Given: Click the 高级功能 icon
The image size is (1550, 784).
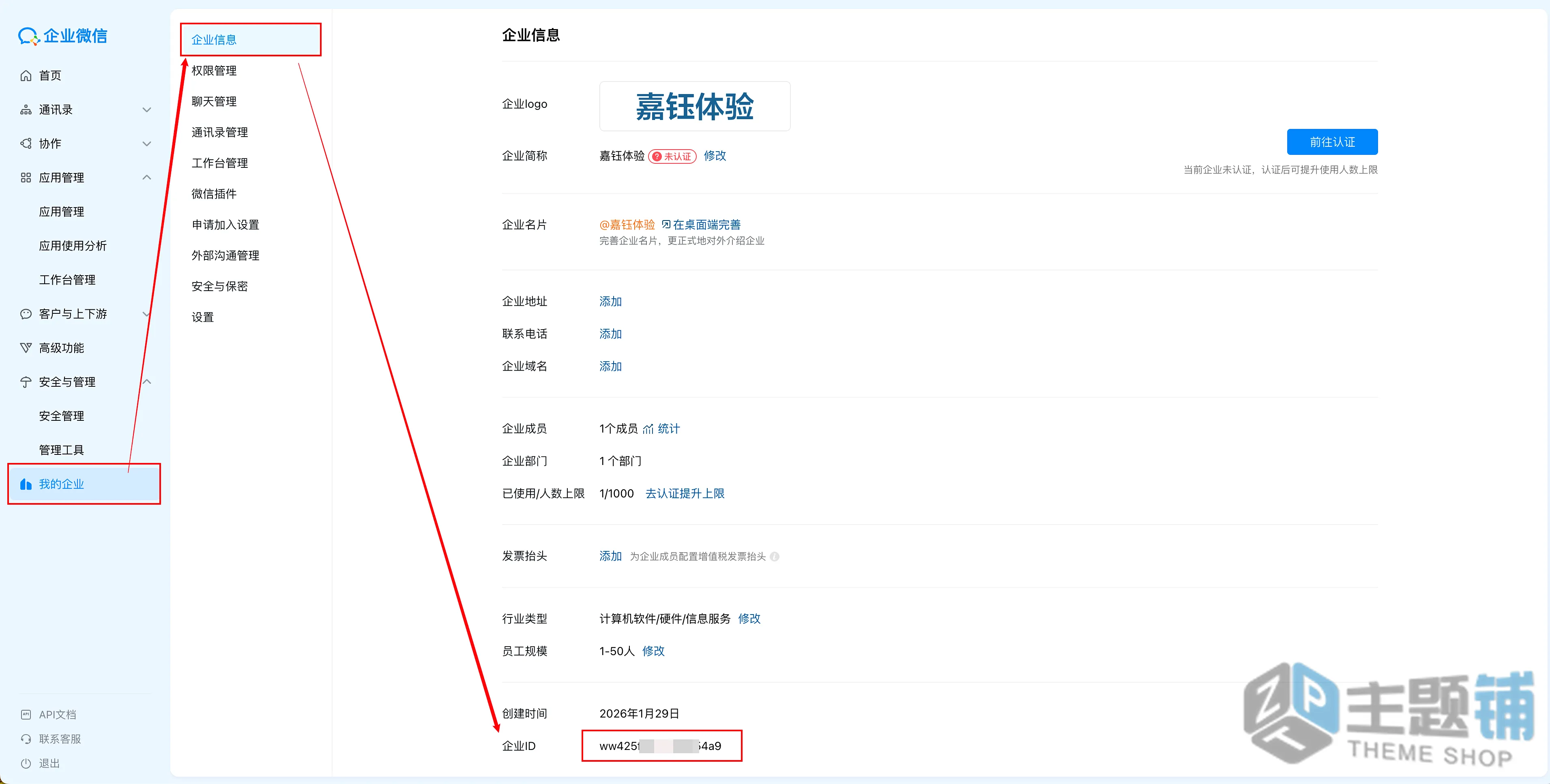Looking at the screenshot, I should point(26,347).
